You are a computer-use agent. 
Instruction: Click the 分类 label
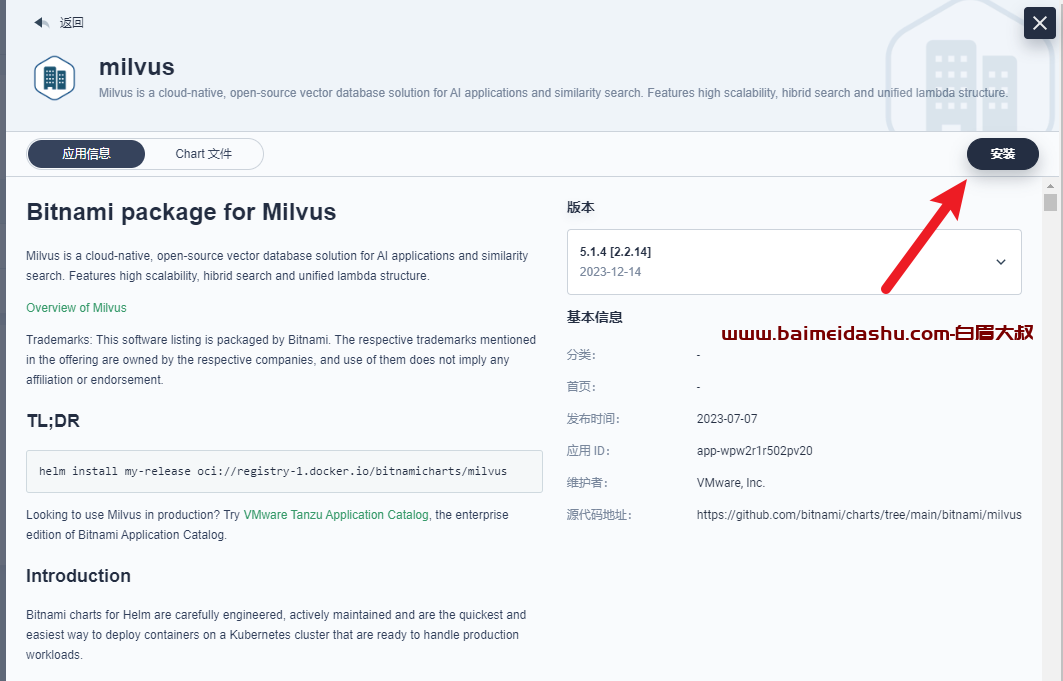pos(581,355)
